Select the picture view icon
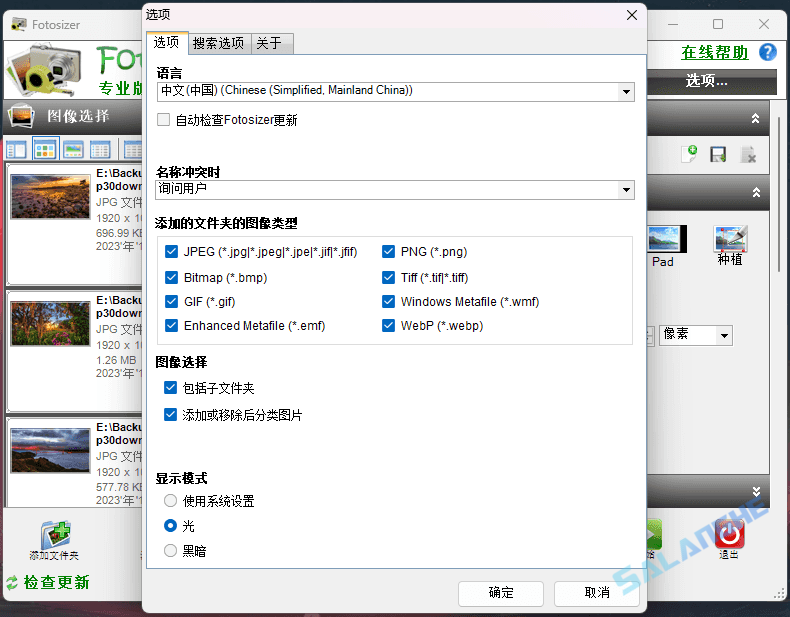This screenshot has width=790, height=617. (x=73, y=150)
